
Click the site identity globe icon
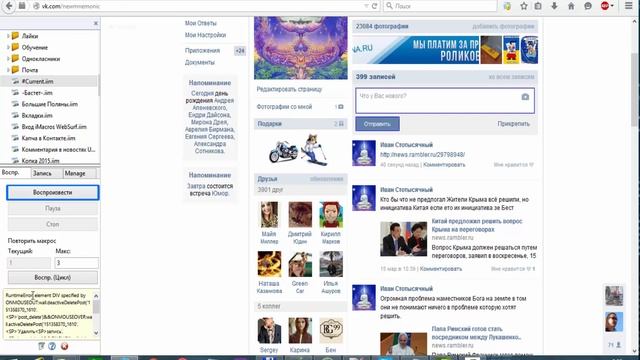click(x=36, y=6)
